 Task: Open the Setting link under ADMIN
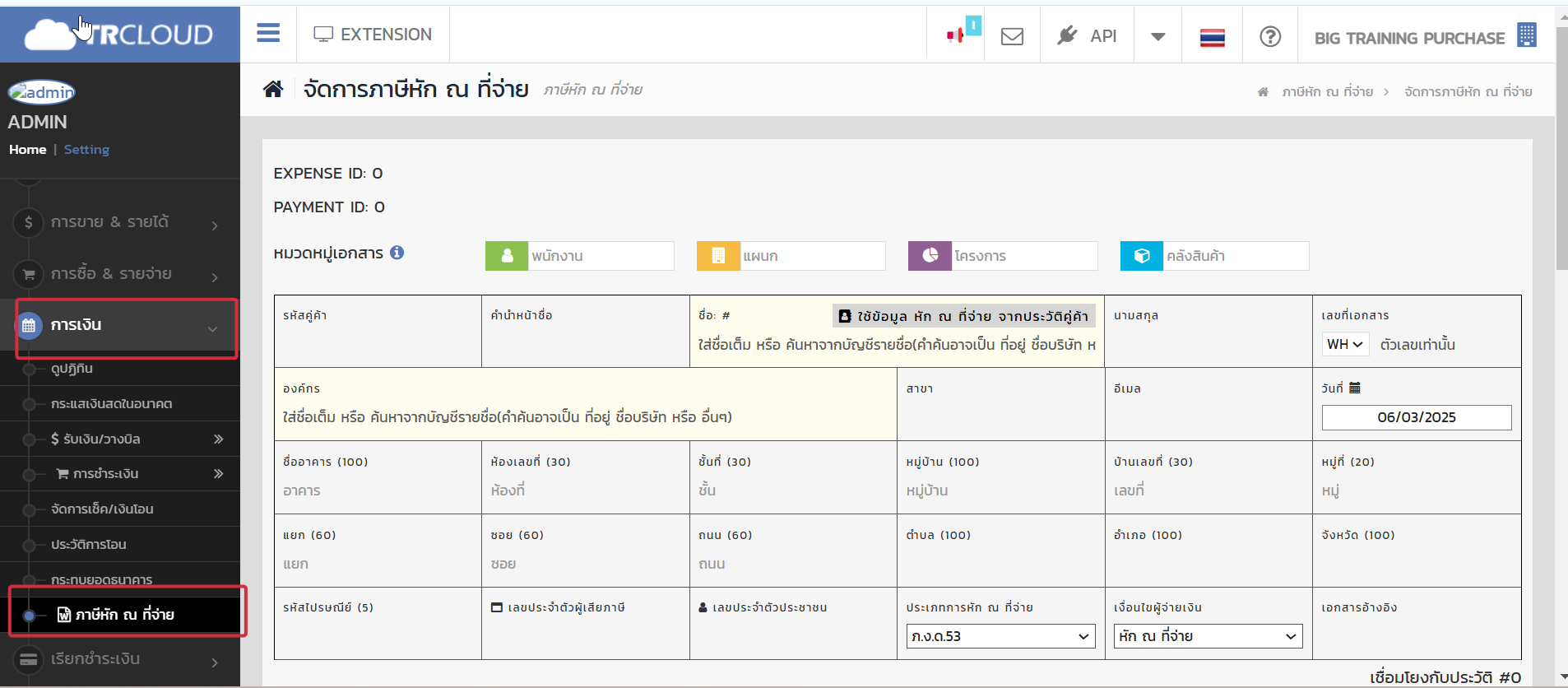coord(86,150)
